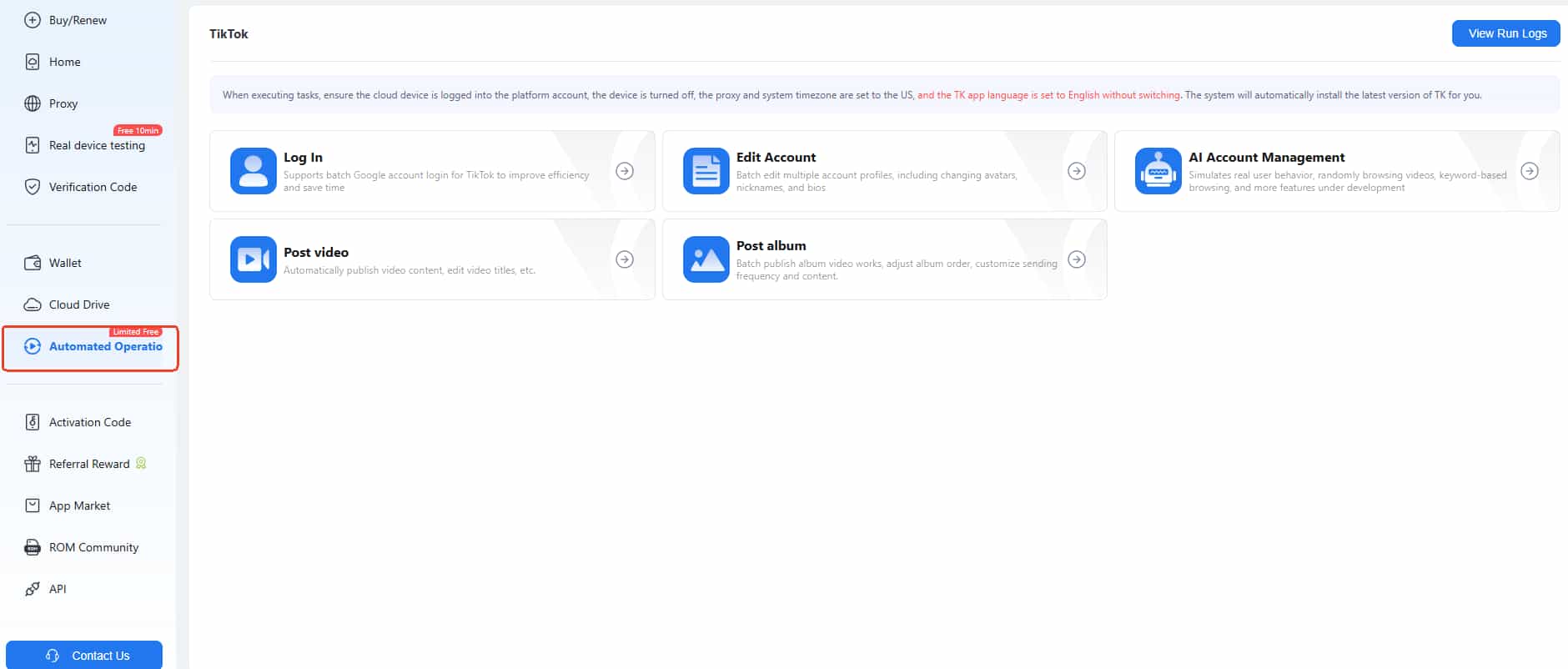Click the Automated Operation play icon
This screenshot has height=669, width=1568.
33,346
